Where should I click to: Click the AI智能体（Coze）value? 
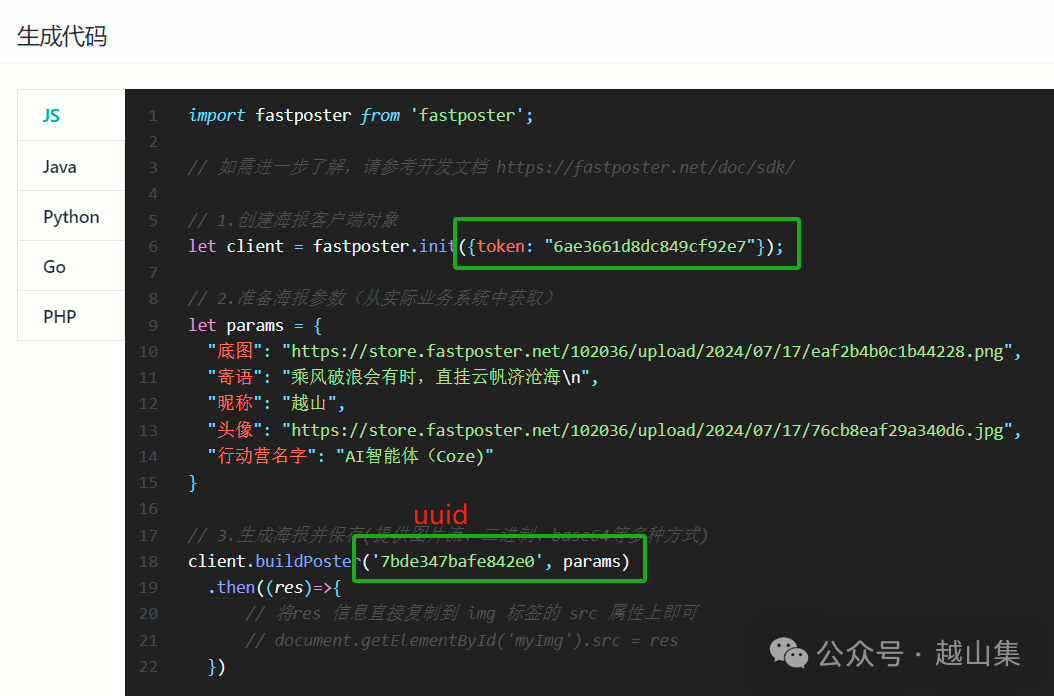pos(415,456)
